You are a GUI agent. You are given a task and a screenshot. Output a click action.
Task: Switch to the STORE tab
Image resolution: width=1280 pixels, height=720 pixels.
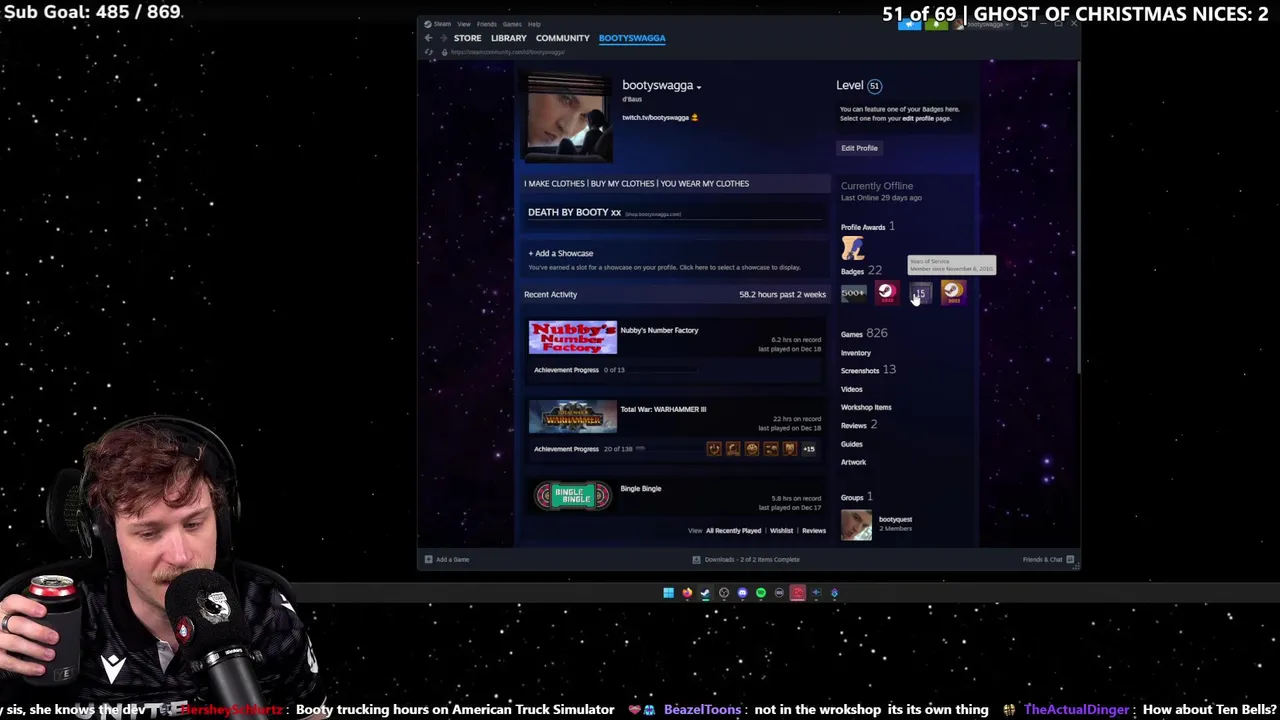coord(467,38)
